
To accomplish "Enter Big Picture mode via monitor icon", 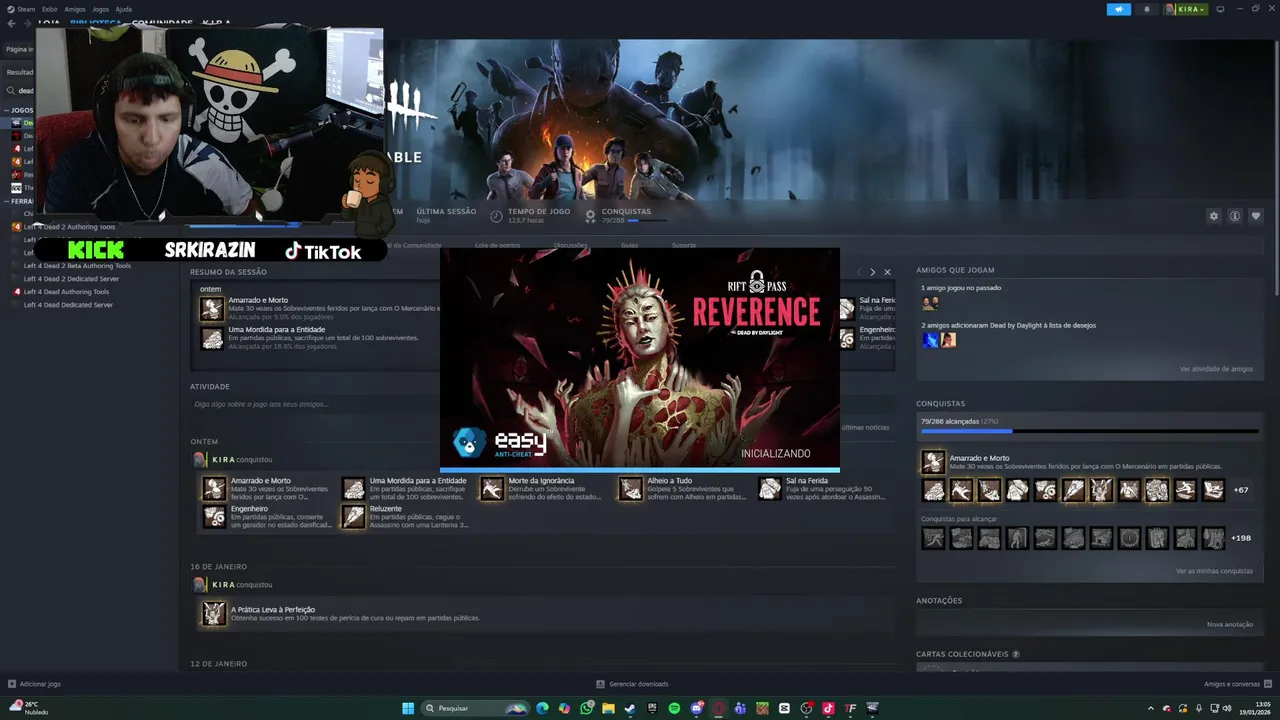I will point(1220,9).
